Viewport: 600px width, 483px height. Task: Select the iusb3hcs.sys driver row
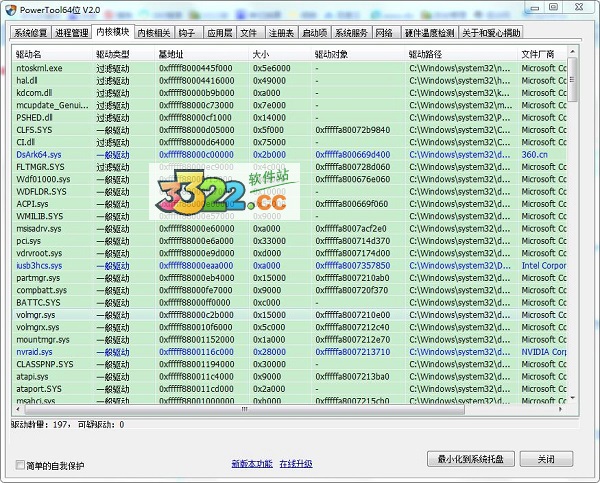[x=290, y=265]
